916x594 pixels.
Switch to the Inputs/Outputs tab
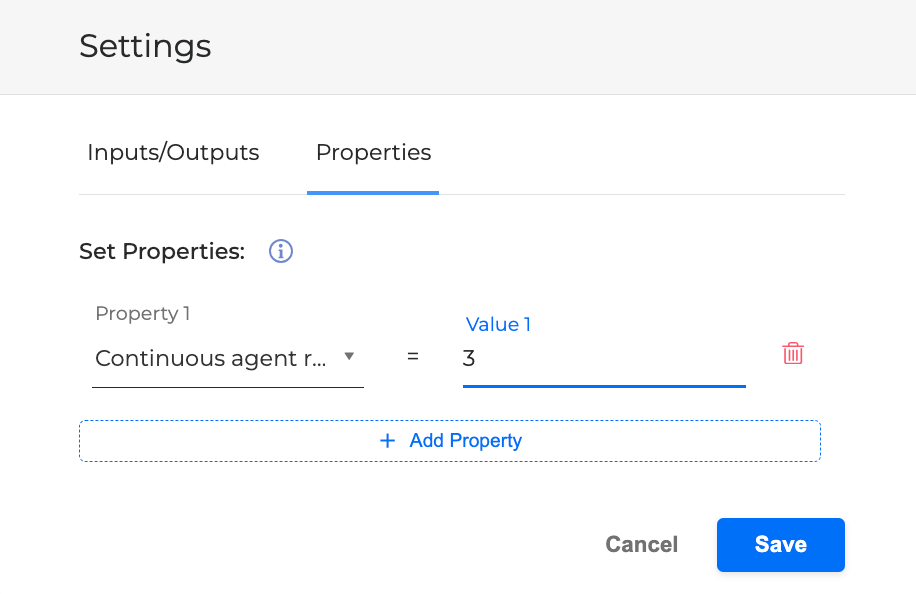[173, 153]
